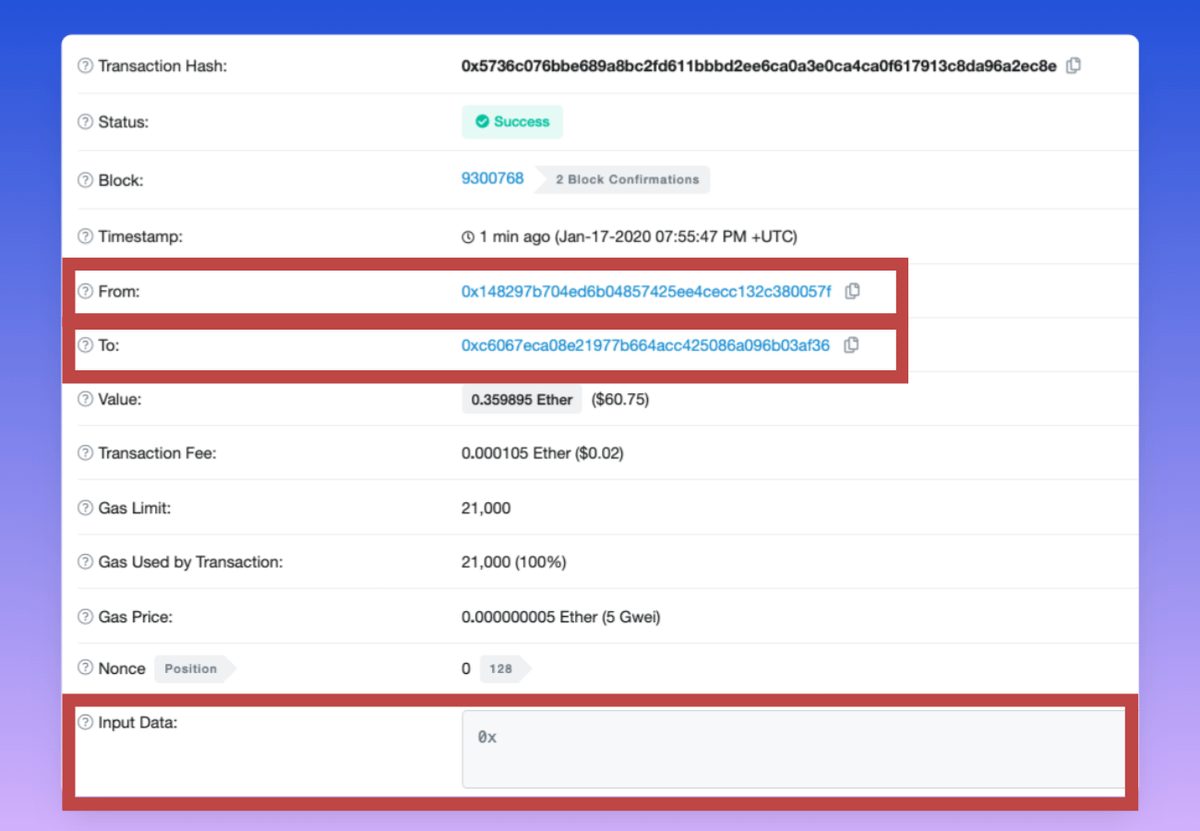Open block 9300768 link
1200x831 pixels.
tap(492, 179)
